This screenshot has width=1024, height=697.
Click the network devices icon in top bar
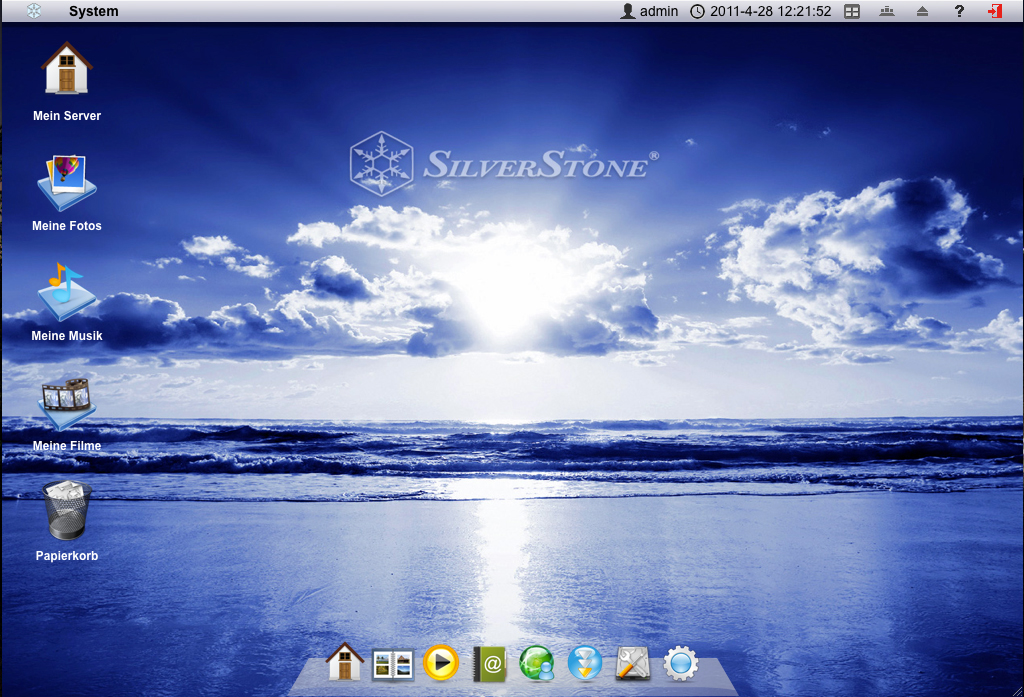[887, 11]
